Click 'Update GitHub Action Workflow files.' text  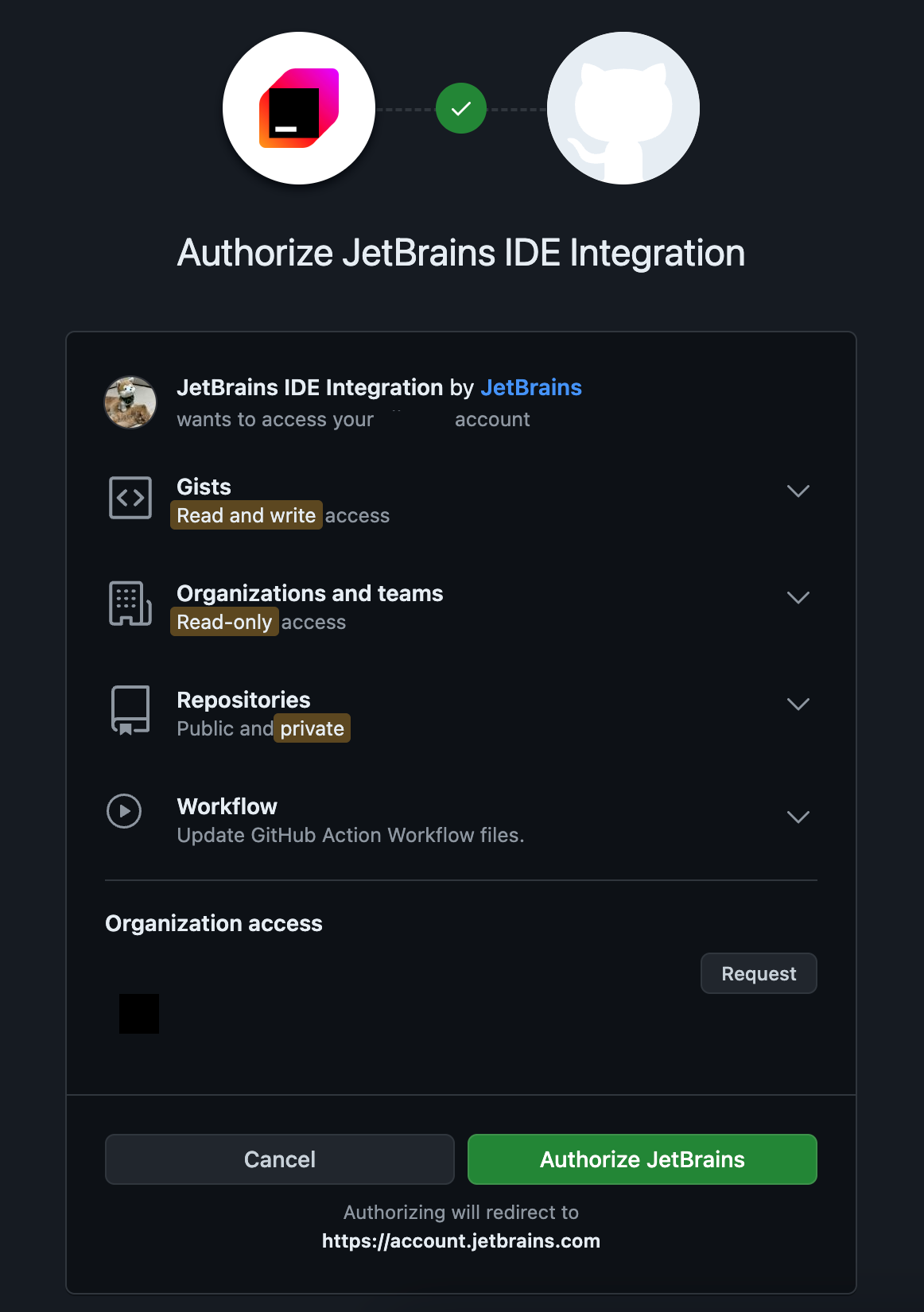coord(351,835)
